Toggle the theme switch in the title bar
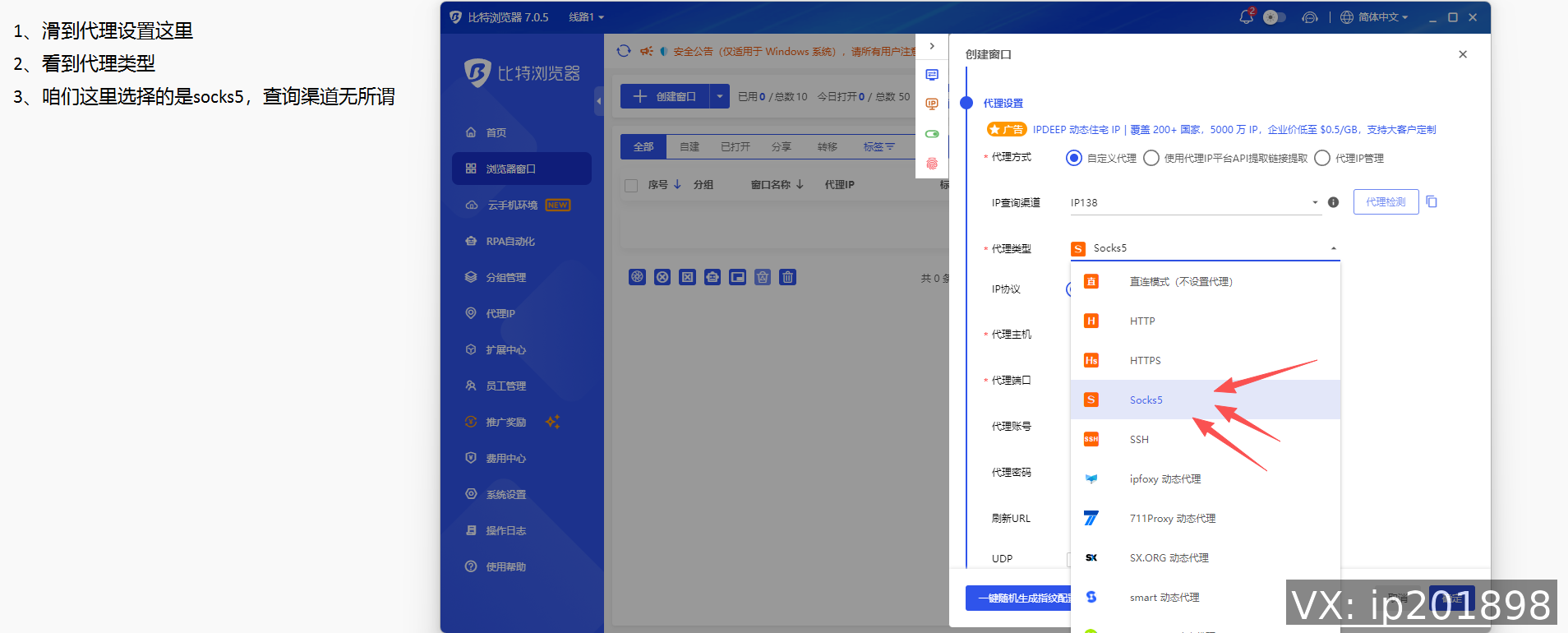This screenshot has height=633, width=1568. click(1275, 17)
